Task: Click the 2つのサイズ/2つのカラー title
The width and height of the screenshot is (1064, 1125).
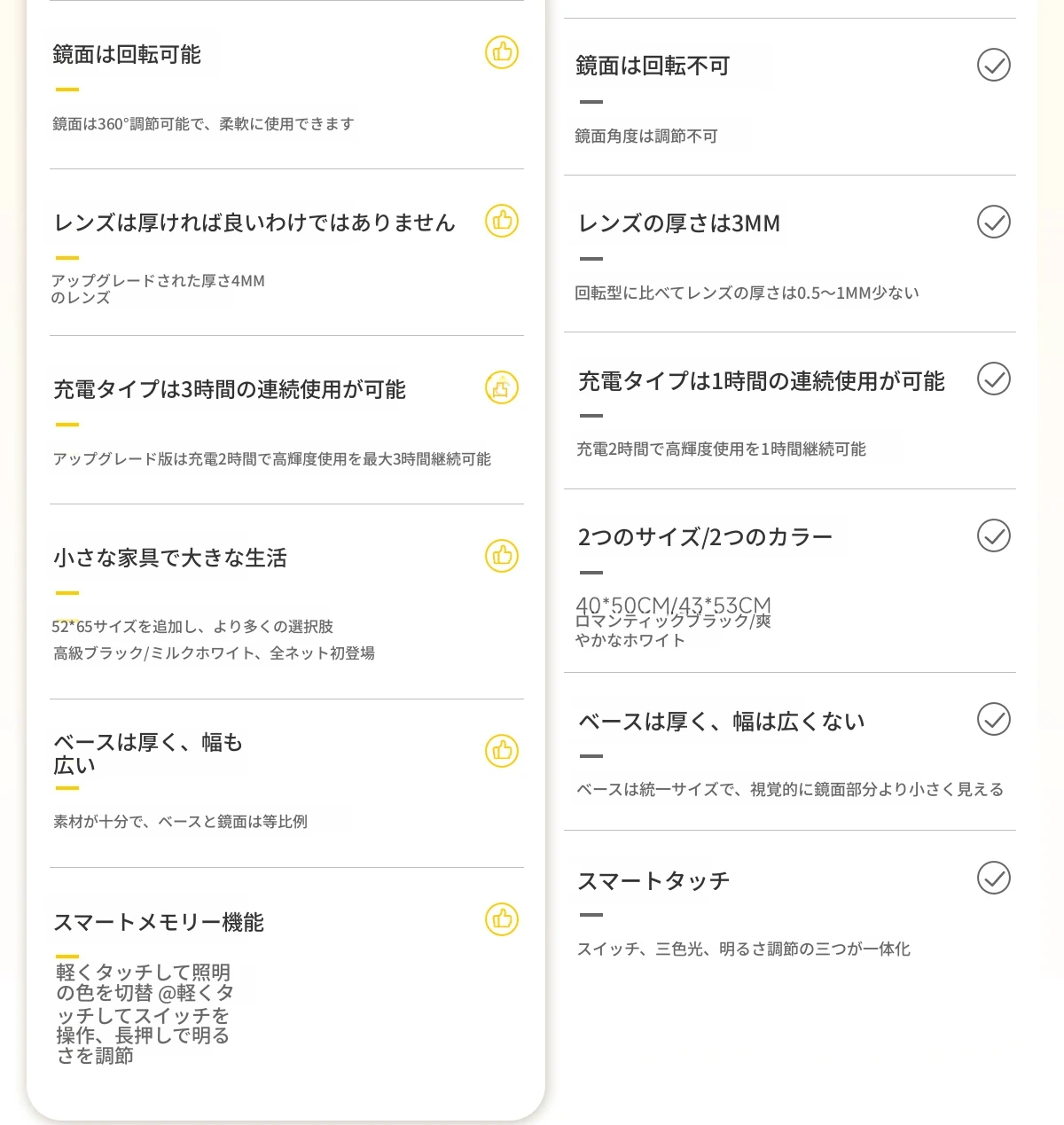Action: [x=705, y=537]
